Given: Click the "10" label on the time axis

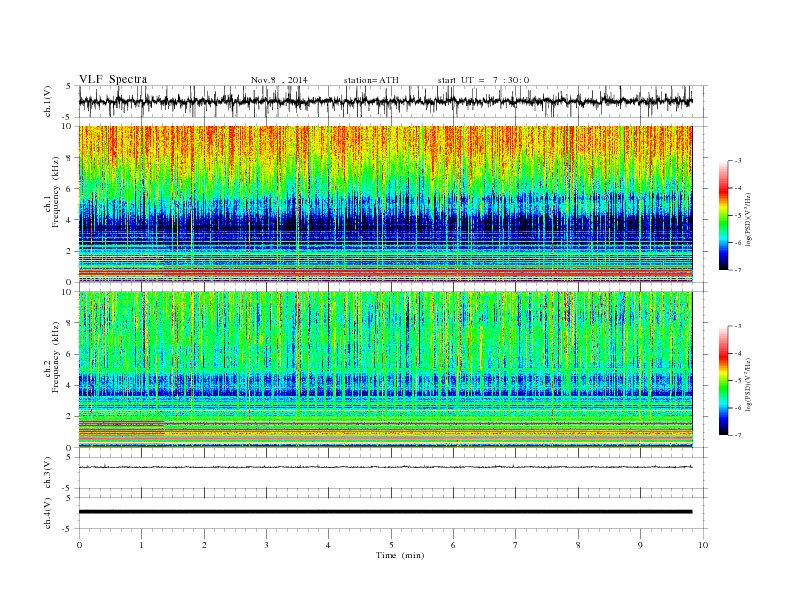Looking at the screenshot, I should 703,545.
